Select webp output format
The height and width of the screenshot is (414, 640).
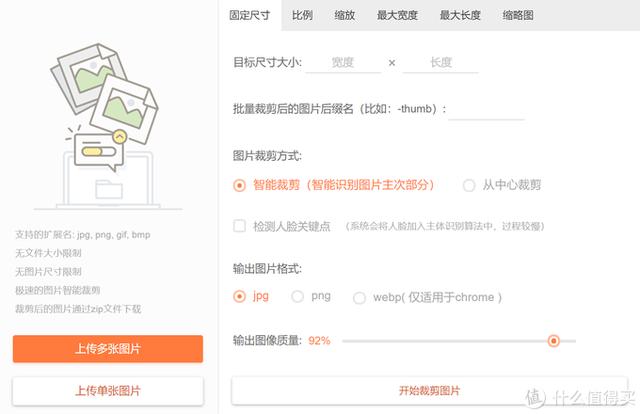[x=359, y=297]
